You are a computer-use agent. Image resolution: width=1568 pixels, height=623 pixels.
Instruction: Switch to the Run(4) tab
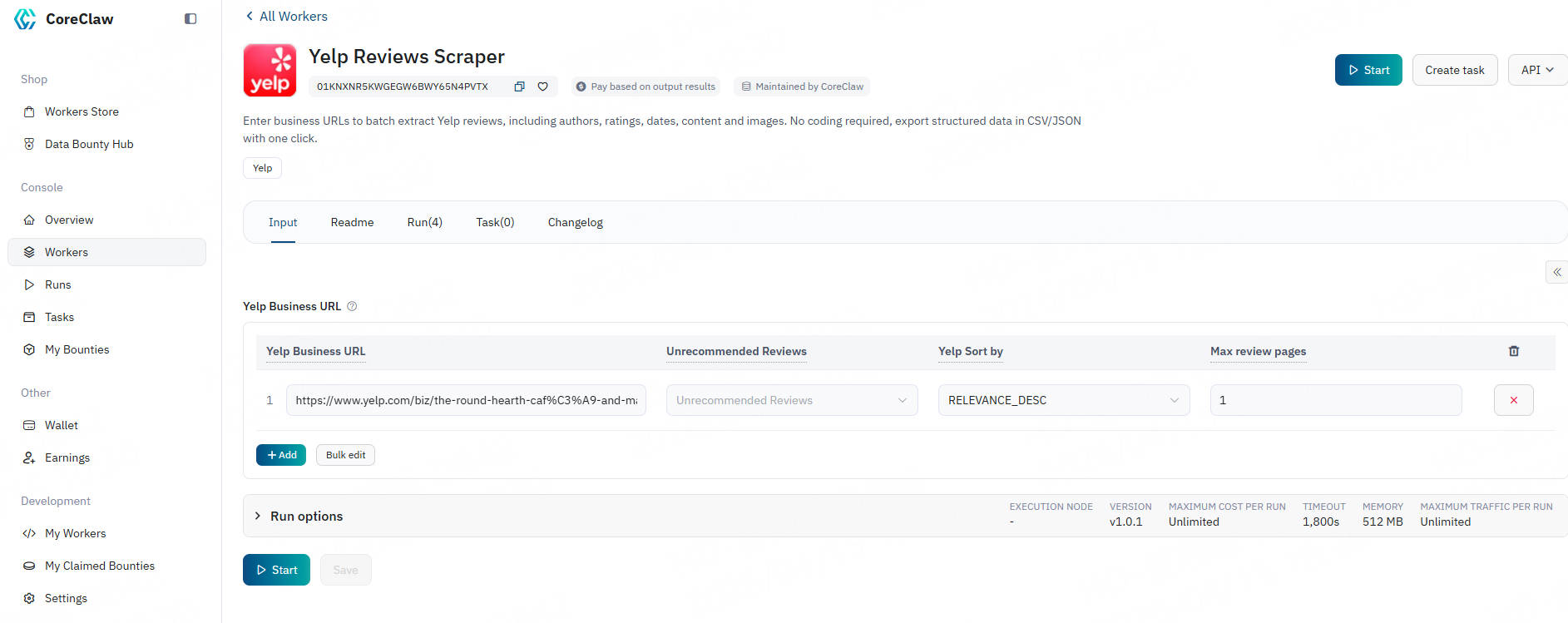point(424,222)
